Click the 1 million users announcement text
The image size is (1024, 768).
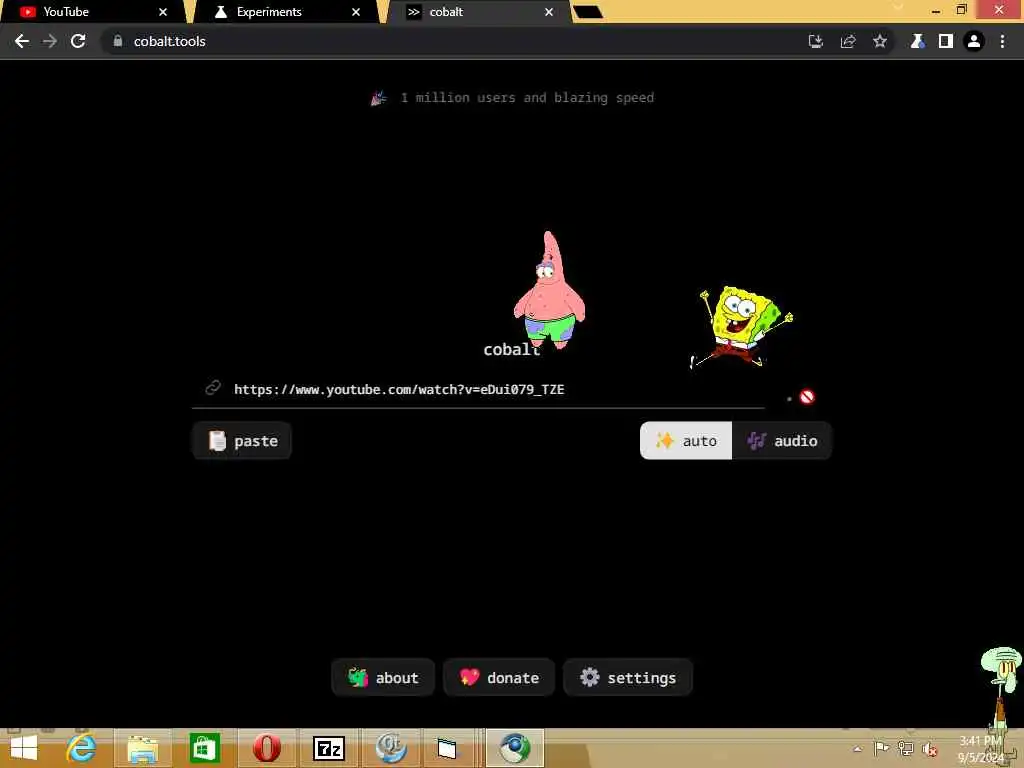pos(527,97)
